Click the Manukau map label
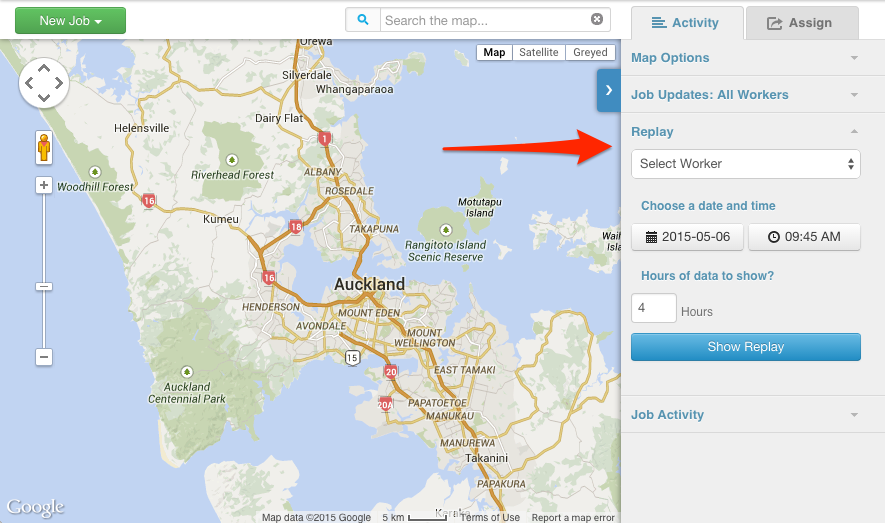 pos(450,416)
